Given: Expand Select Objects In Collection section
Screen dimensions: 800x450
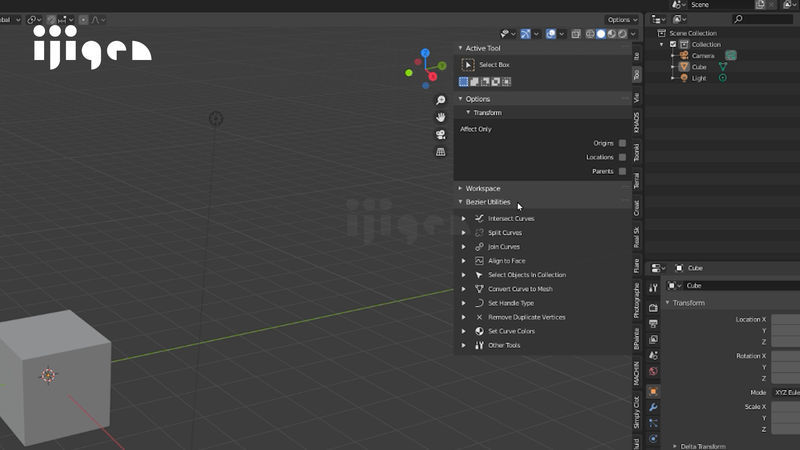Looking at the screenshot, I should point(464,275).
